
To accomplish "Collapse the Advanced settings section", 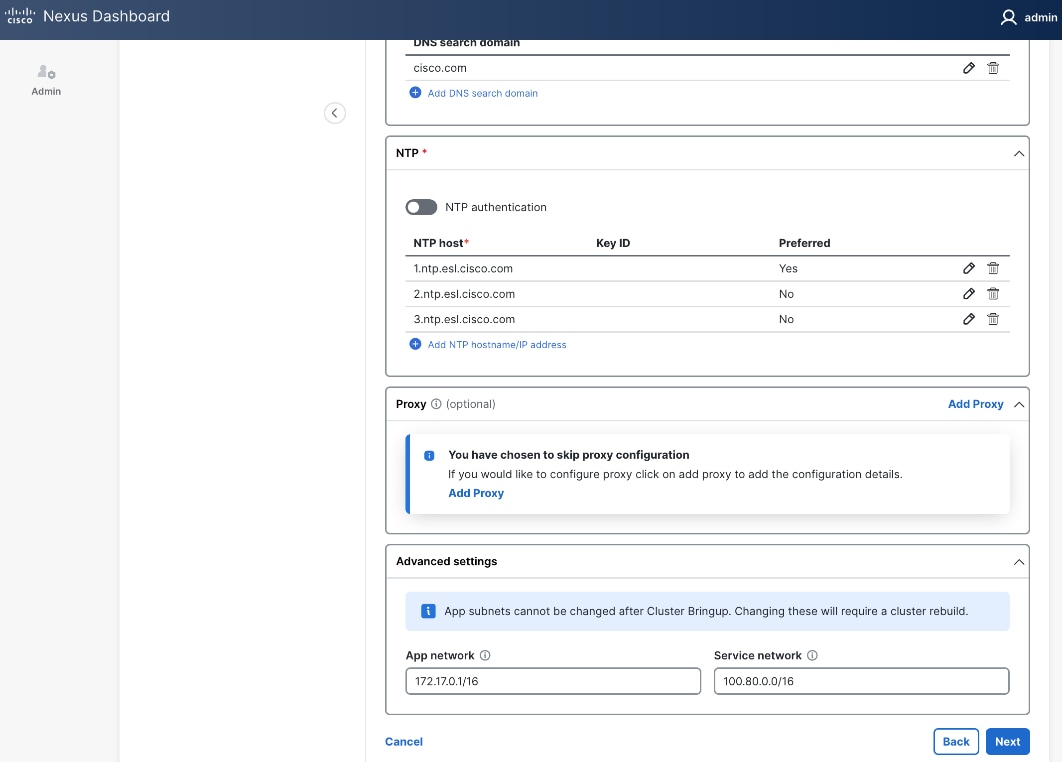I will tap(1018, 561).
